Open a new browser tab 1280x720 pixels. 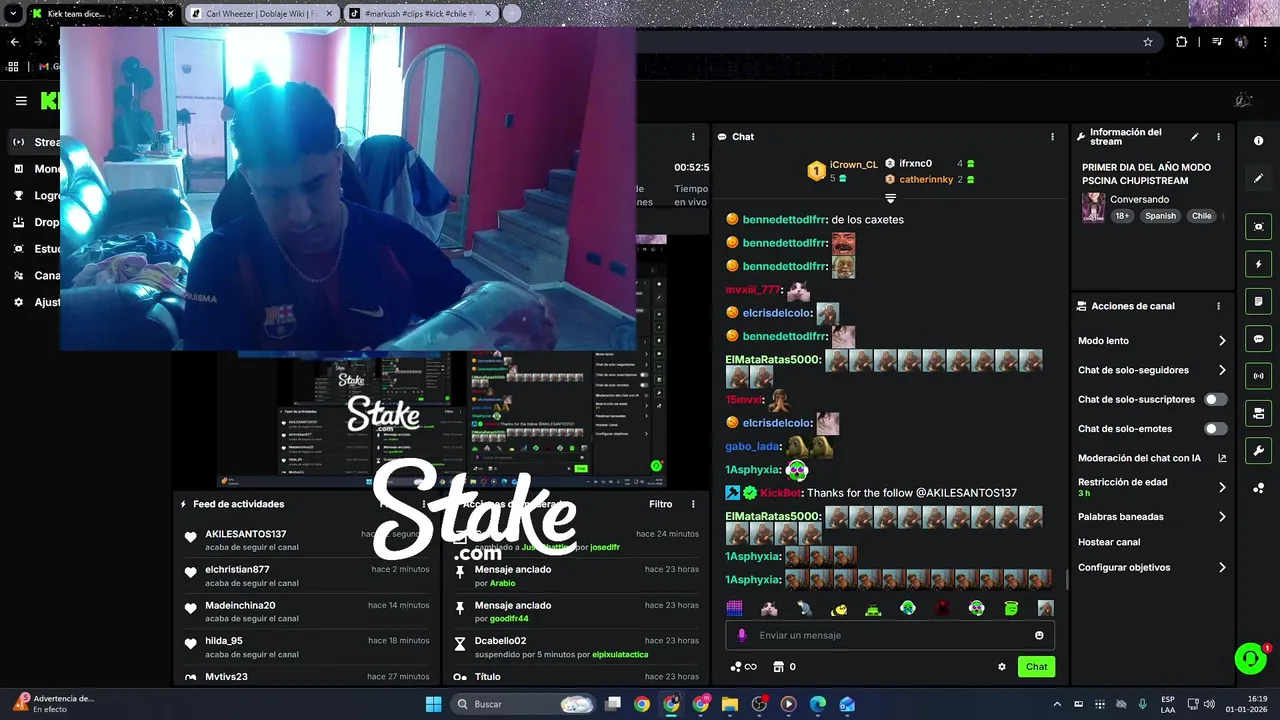[511, 14]
